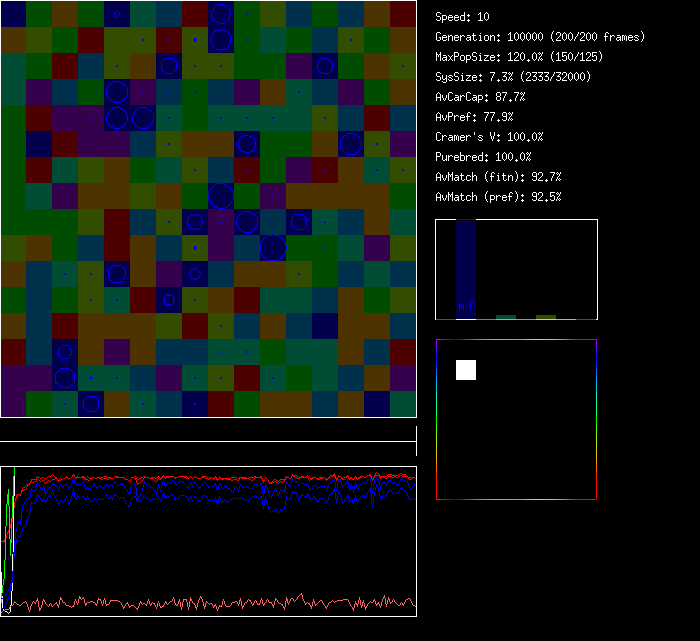Click the AvMatch (pref) readout
Image resolution: width=700 pixels, height=641 pixels.
click(x=499, y=197)
